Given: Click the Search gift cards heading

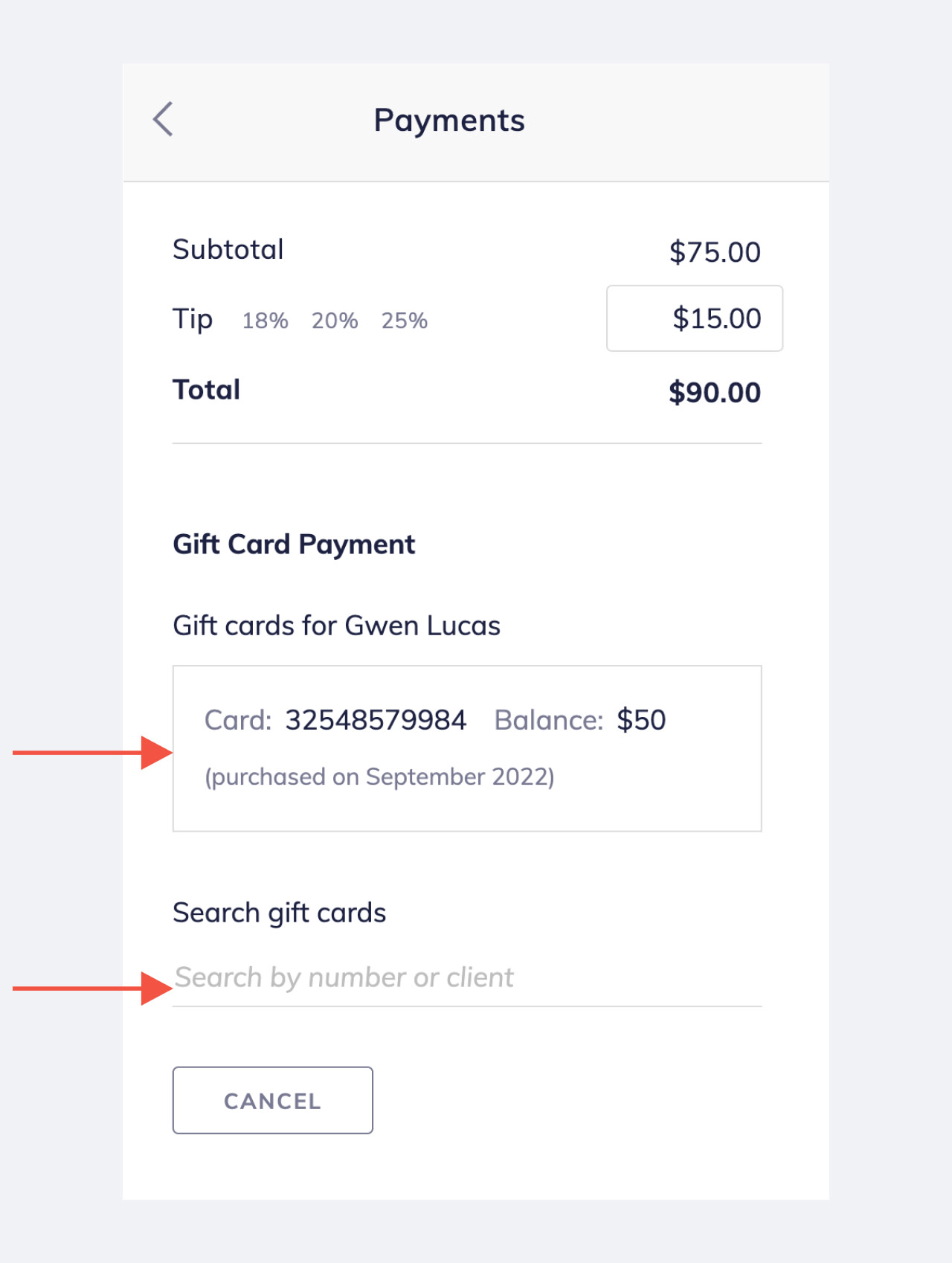Looking at the screenshot, I should click(279, 913).
